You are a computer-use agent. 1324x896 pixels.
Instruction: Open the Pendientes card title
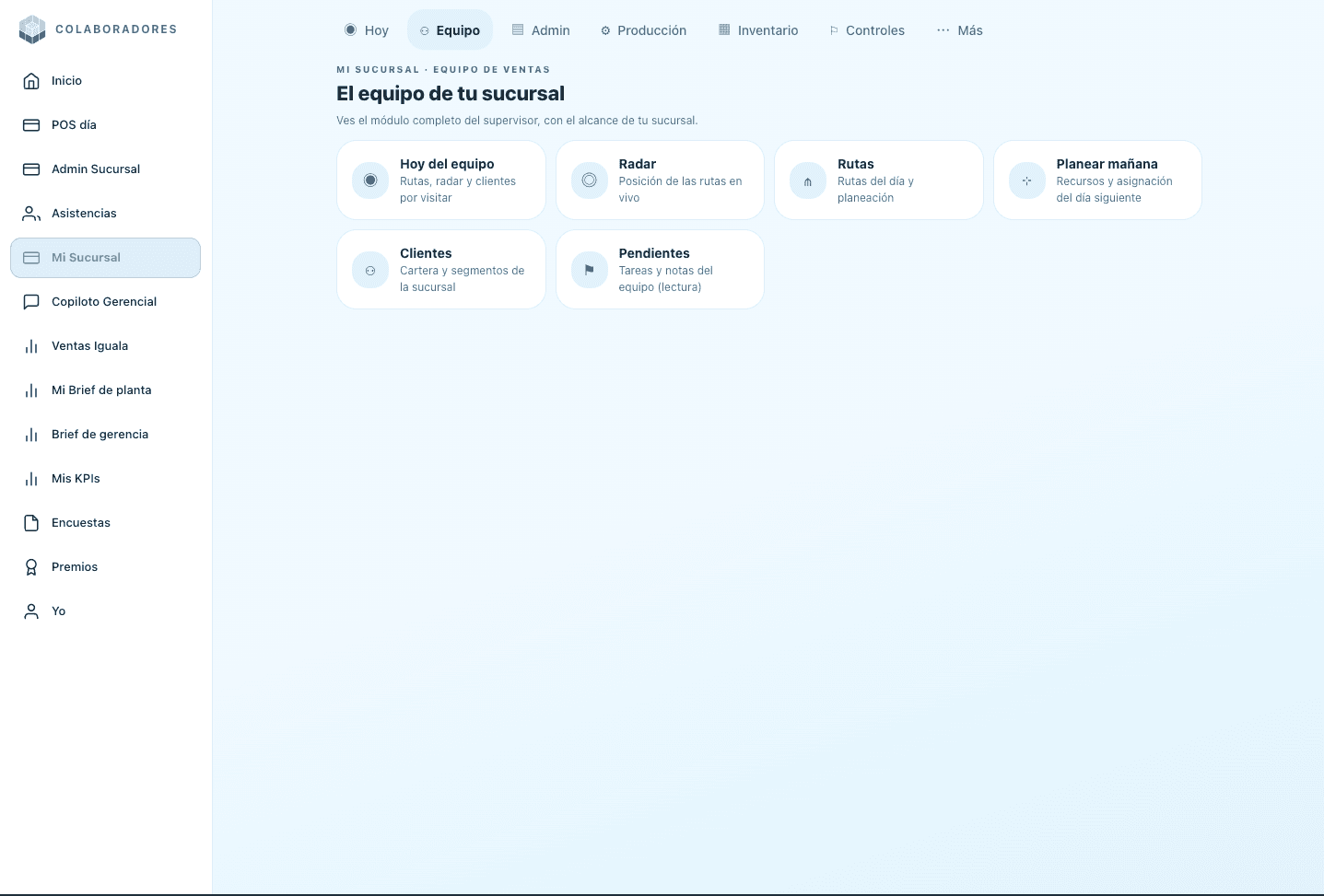point(654,253)
